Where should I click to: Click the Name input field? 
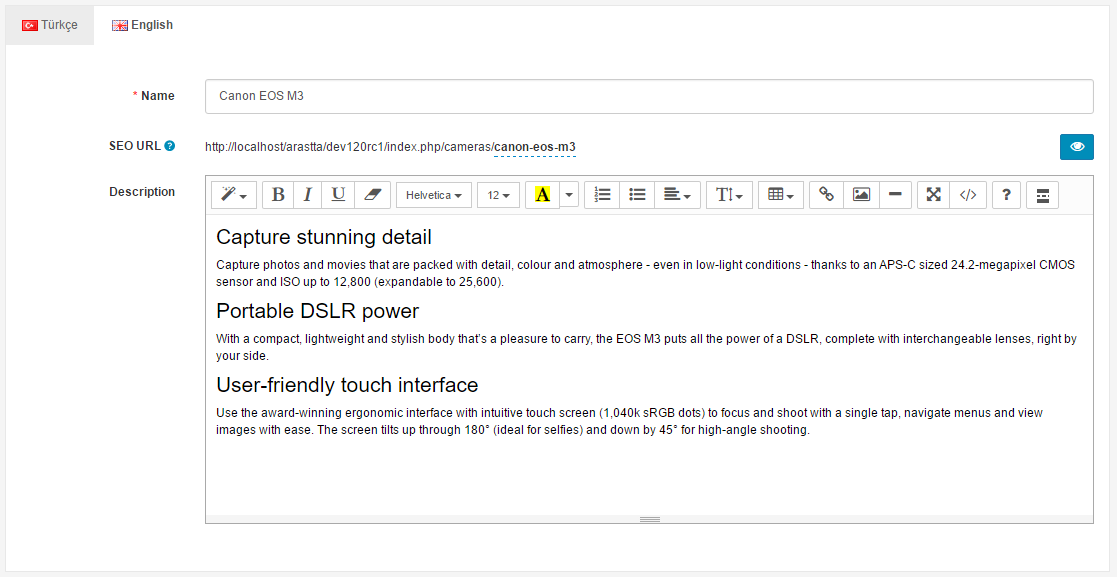(649, 96)
